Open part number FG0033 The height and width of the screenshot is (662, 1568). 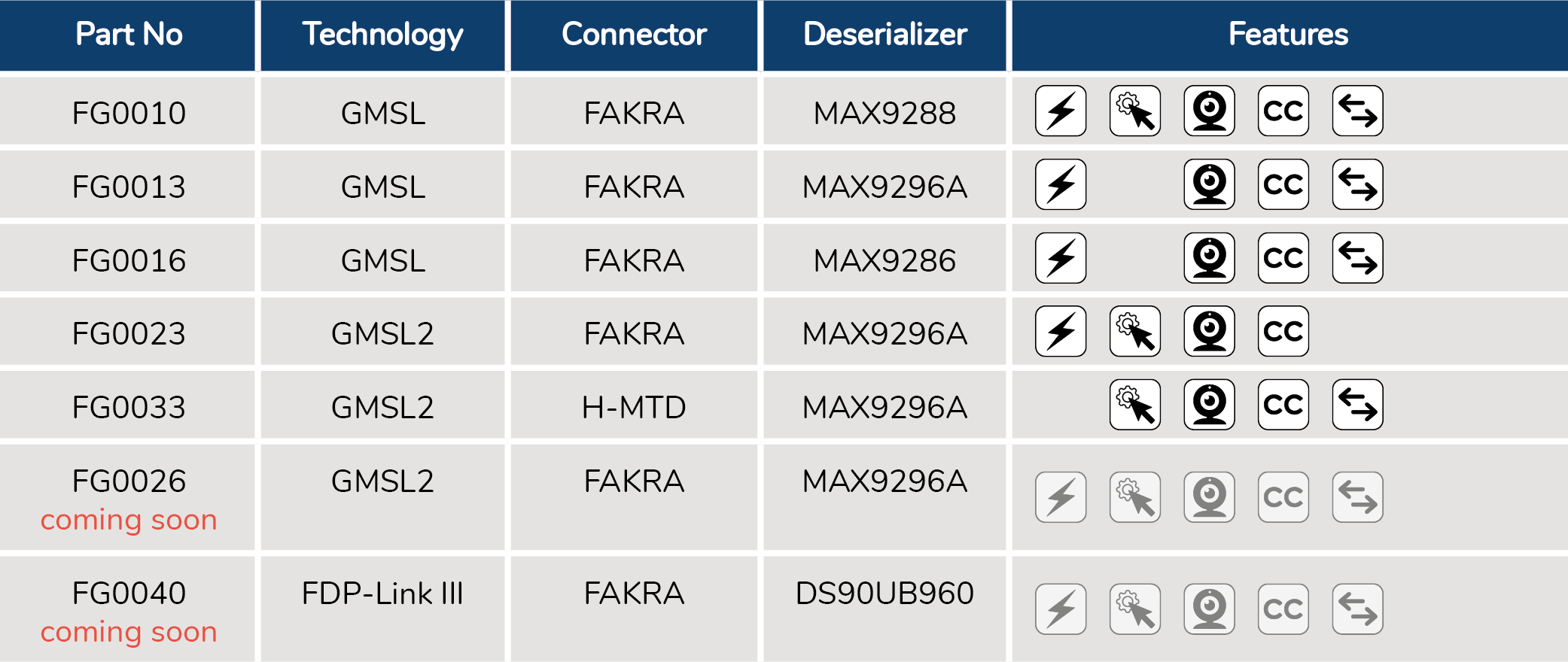tap(129, 407)
